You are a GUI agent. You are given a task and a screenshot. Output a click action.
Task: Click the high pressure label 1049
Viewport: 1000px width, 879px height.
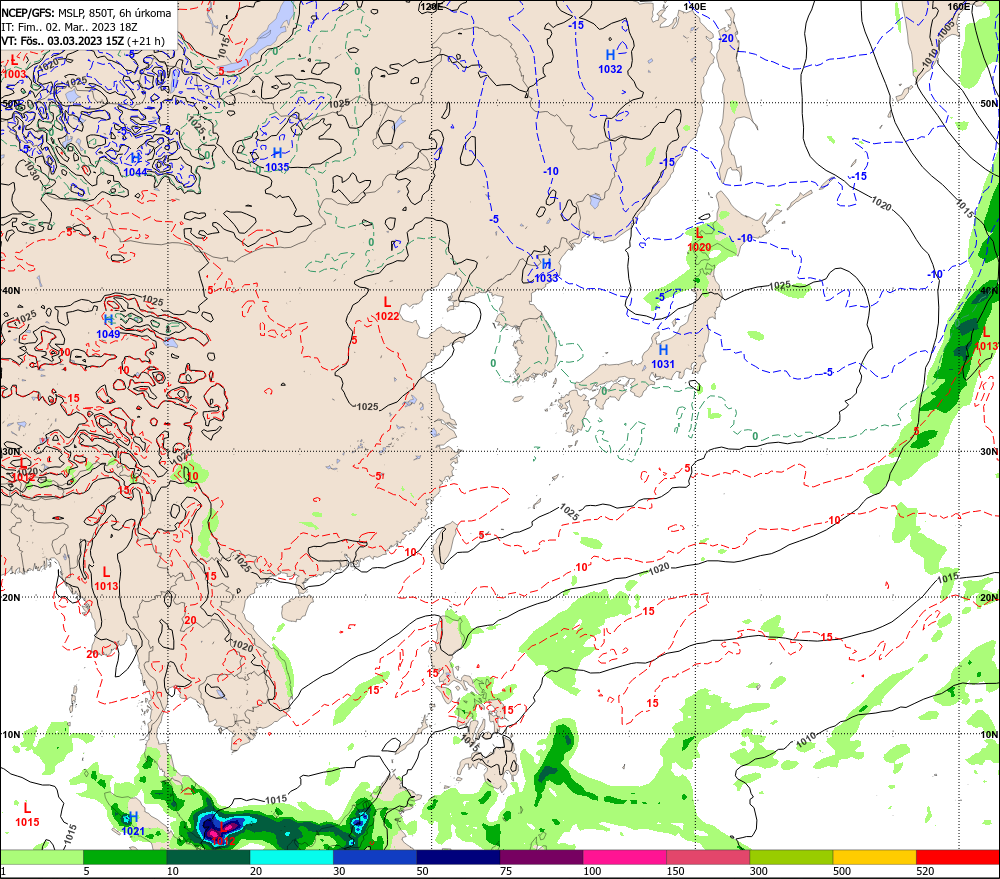tap(108, 334)
